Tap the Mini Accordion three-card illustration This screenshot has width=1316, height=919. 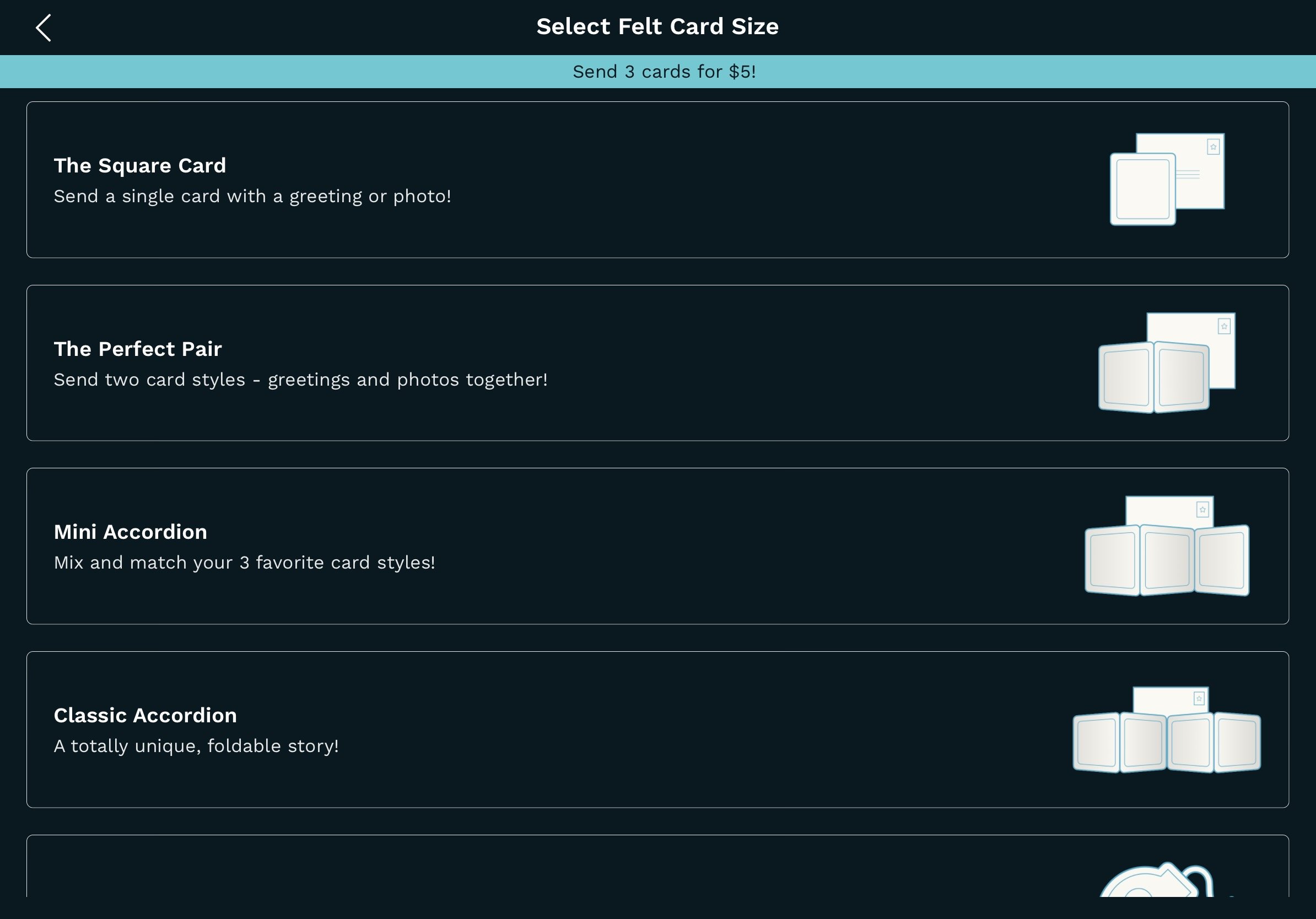click(1167, 546)
